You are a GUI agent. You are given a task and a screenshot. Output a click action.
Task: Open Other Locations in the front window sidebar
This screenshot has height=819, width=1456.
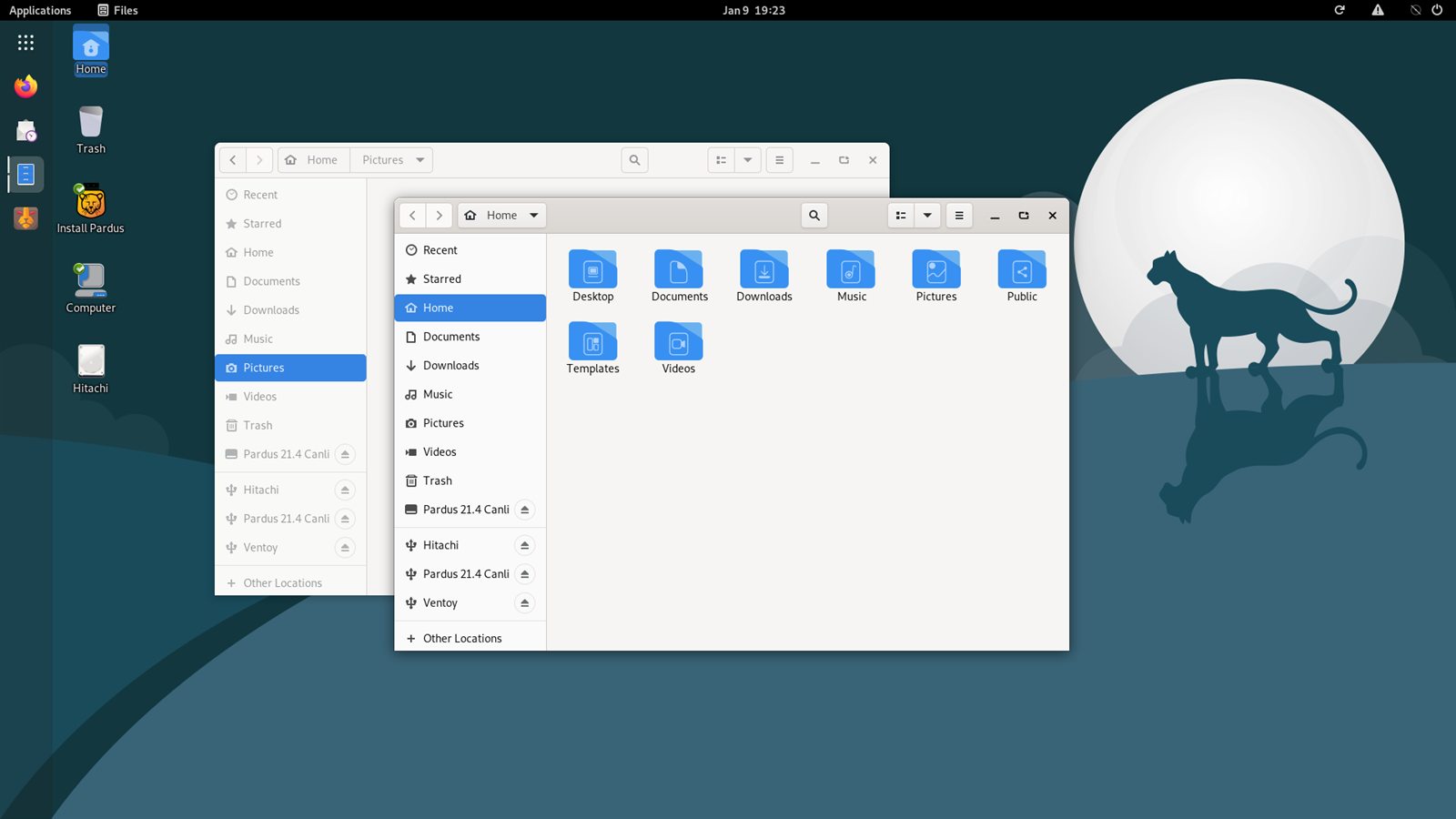tap(470, 638)
